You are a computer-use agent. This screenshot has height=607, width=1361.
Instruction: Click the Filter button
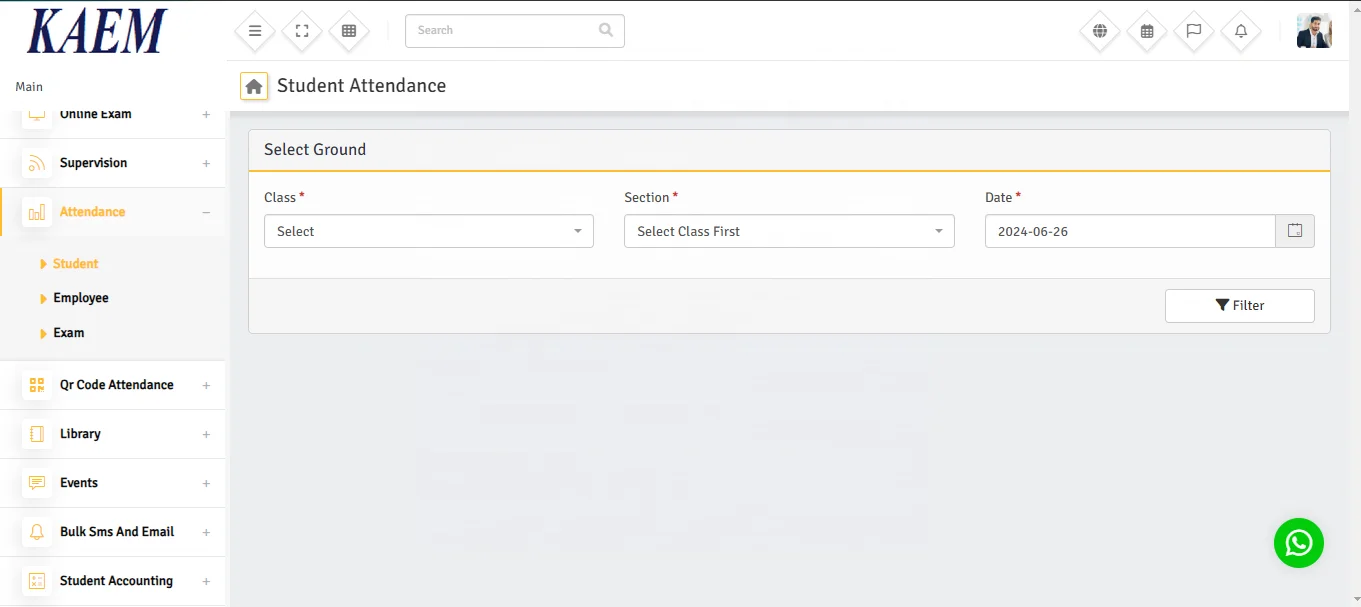[1239, 306]
